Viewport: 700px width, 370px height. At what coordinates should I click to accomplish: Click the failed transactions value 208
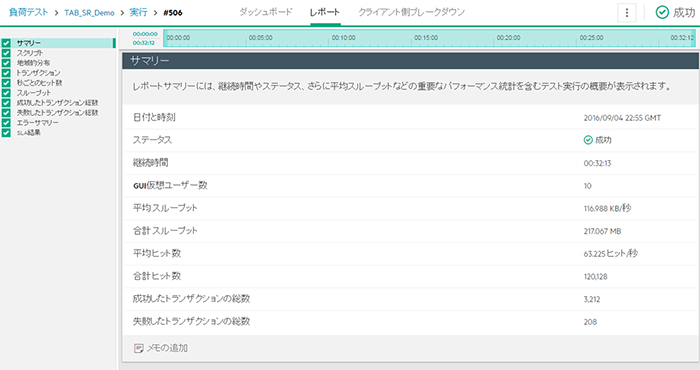590,322
